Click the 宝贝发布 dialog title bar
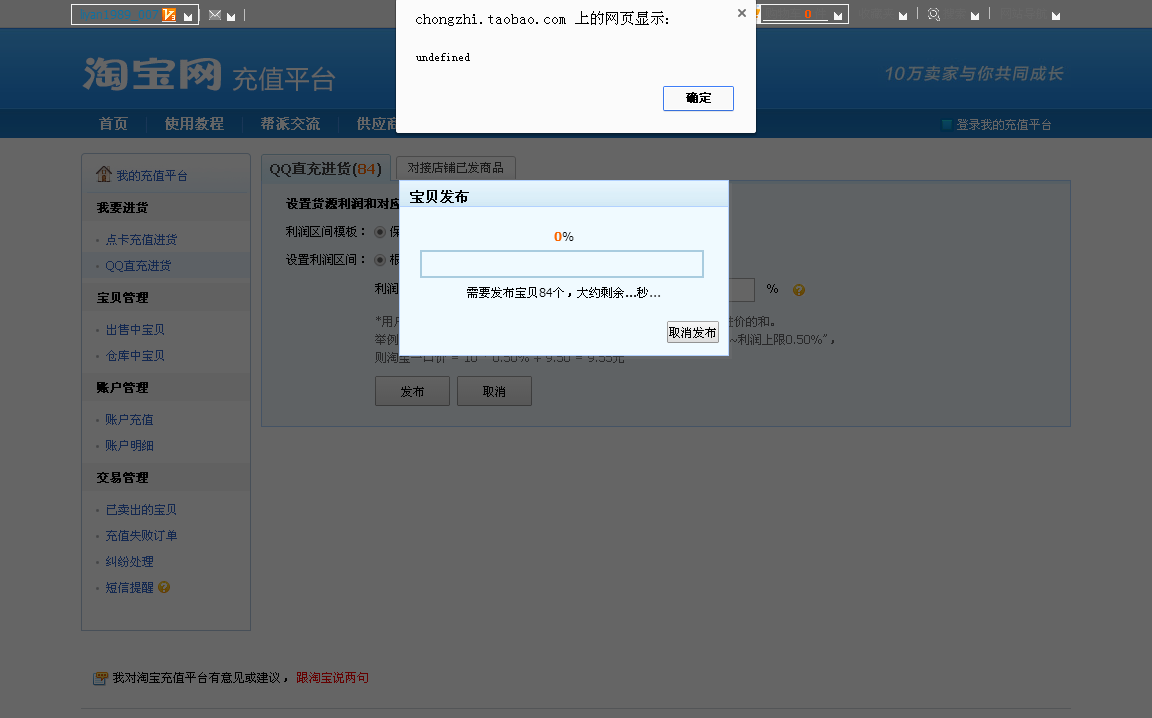The image size is (1152, 718). click(564, 196)
